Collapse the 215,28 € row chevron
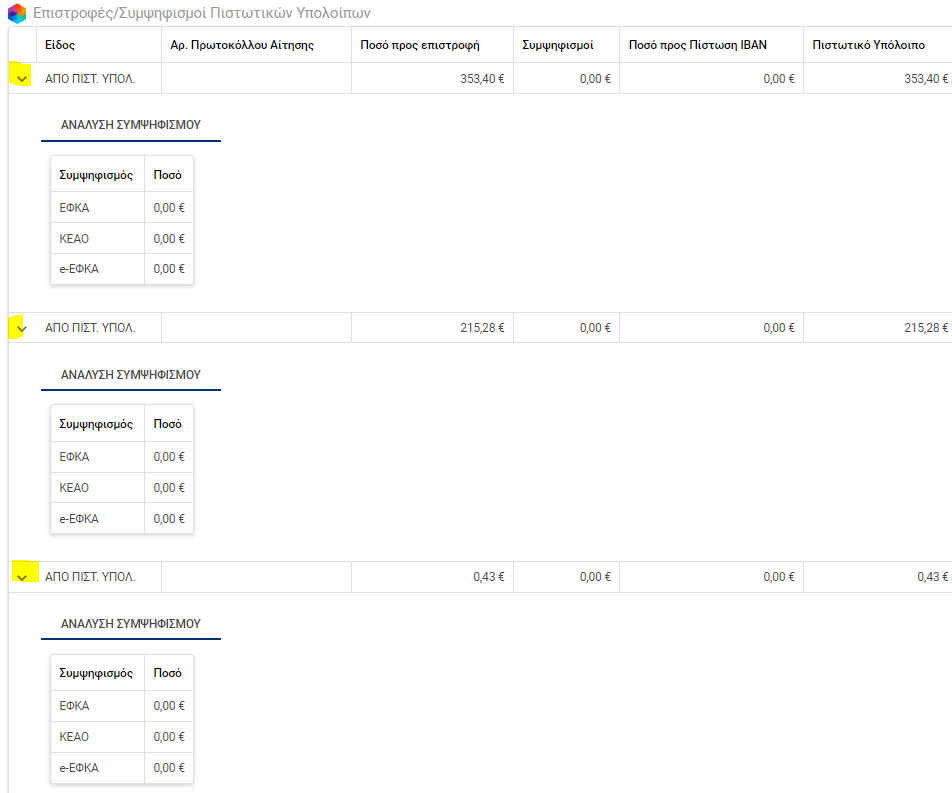This screenshot has width=952, height=793. (x=22, y=328)
